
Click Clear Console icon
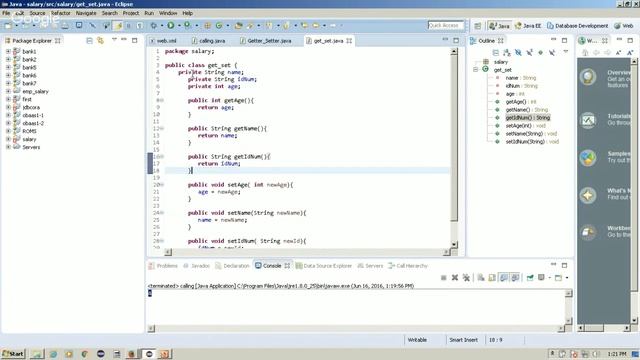click(x=481, y=278)
